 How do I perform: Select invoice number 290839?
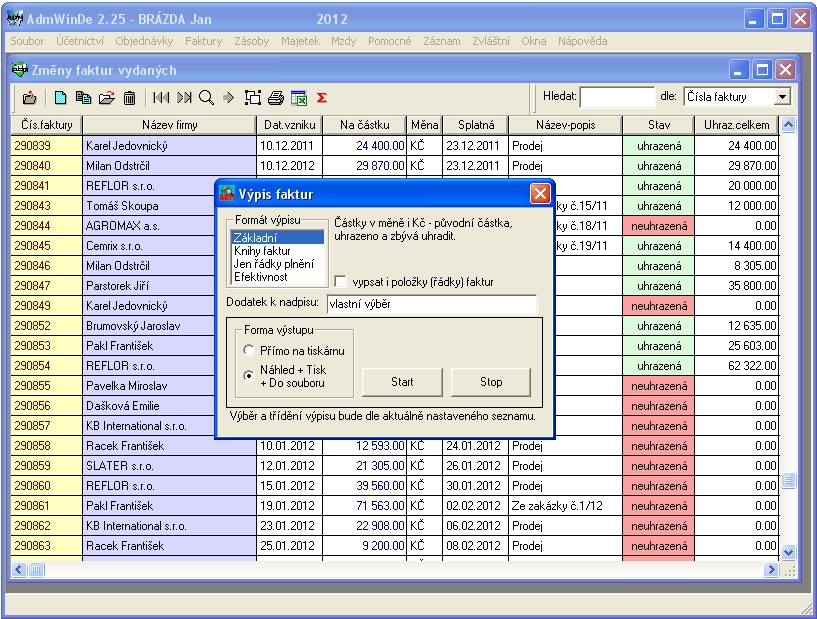click(46, 146)
